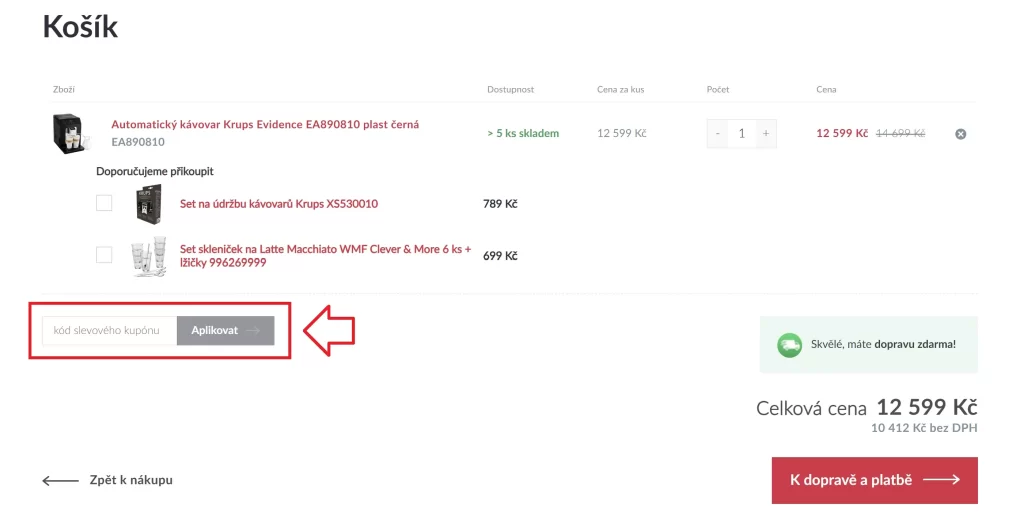This screenshot has height=516, width=1024.
Task: Go back via Zpět k nákupu
Action: pyautogui.click(x=108, y=480)
